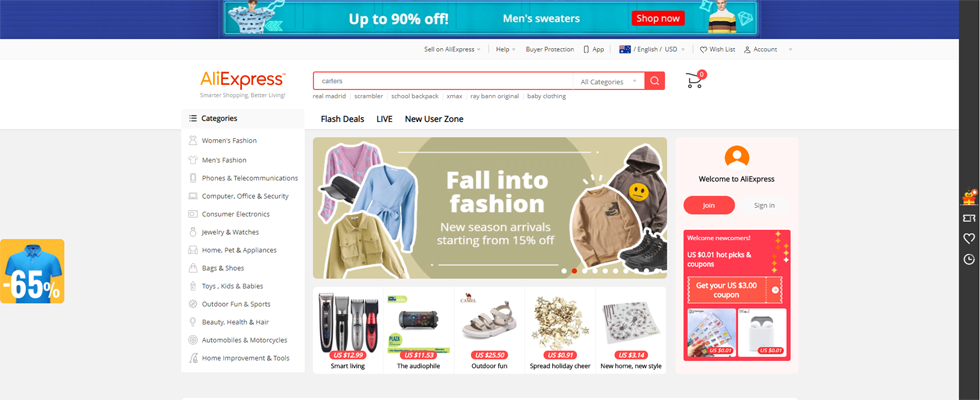Screen dimensions: 980x400
Task: Click the heart icon in right sidebar
Action: tap(969, 238)
